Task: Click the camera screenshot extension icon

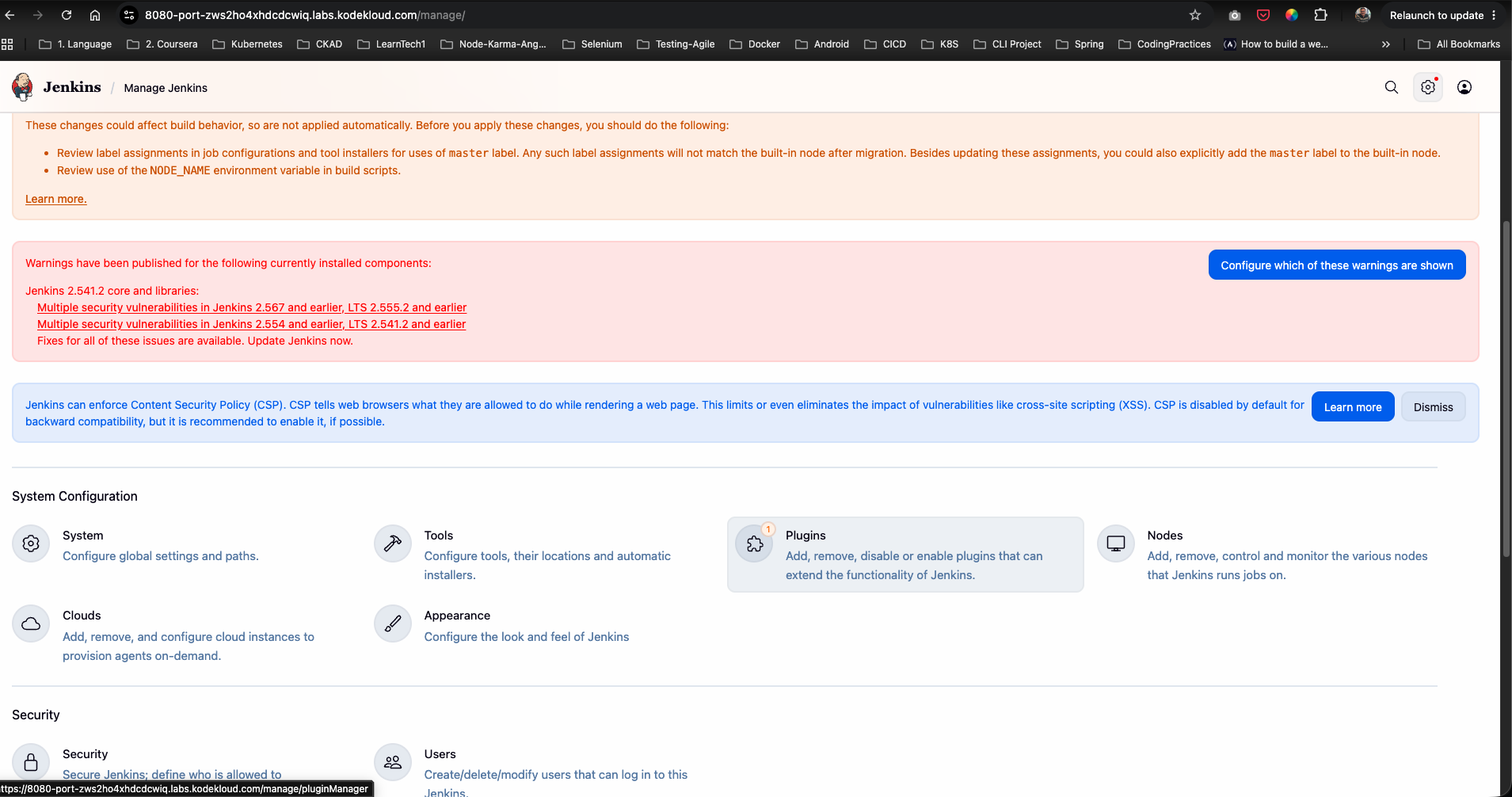Action: 1235,15
